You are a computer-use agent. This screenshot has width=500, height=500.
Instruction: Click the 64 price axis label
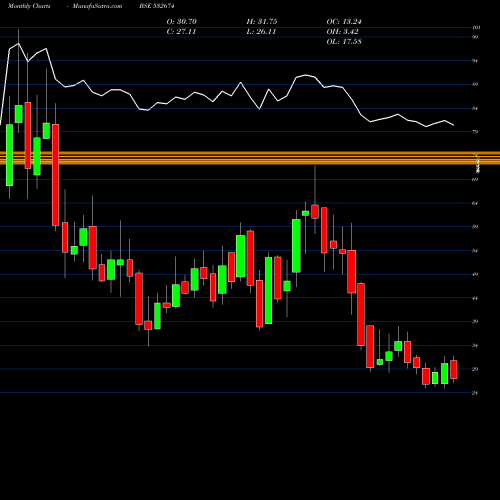click(x=475, y=203)
